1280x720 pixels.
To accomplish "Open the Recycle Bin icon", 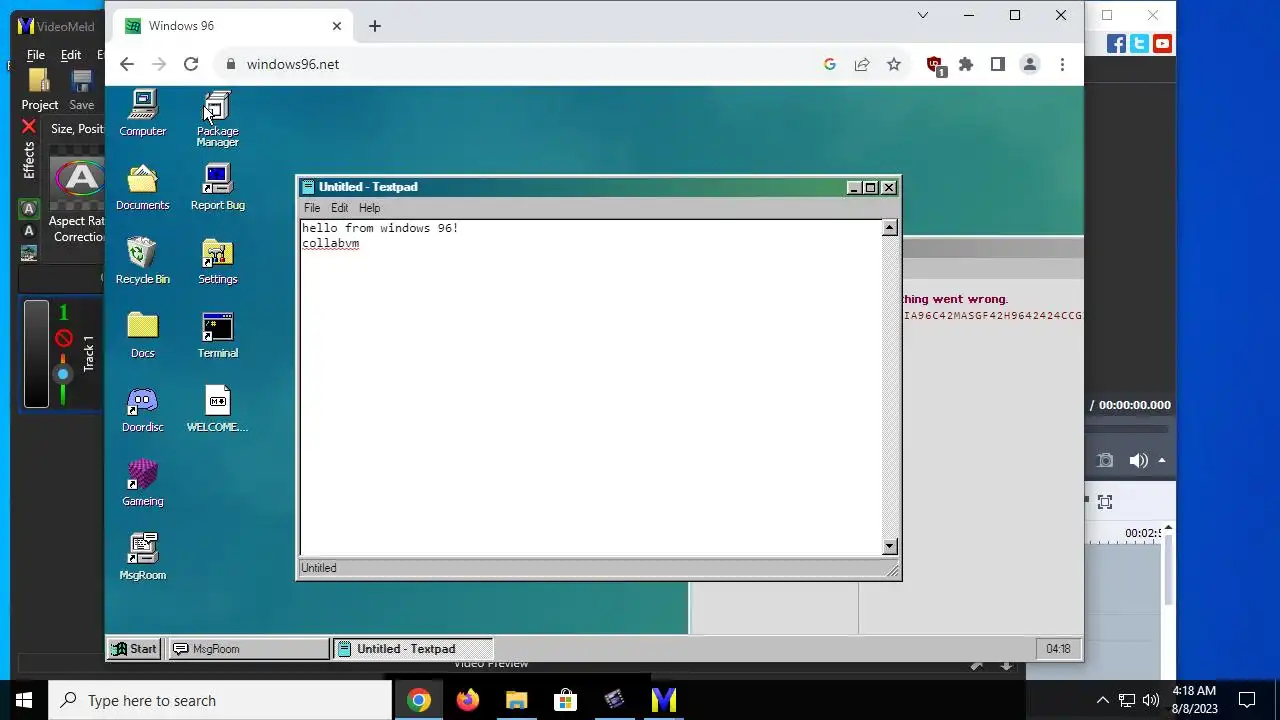I will coord(143,261).
